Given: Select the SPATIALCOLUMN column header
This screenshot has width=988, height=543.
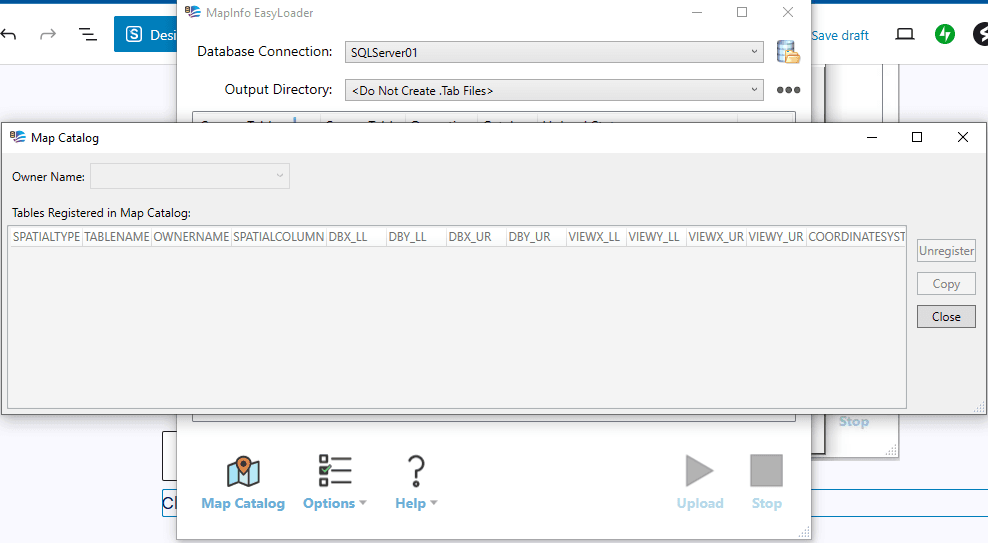Looking at the screenshot, I should (278, 237).
